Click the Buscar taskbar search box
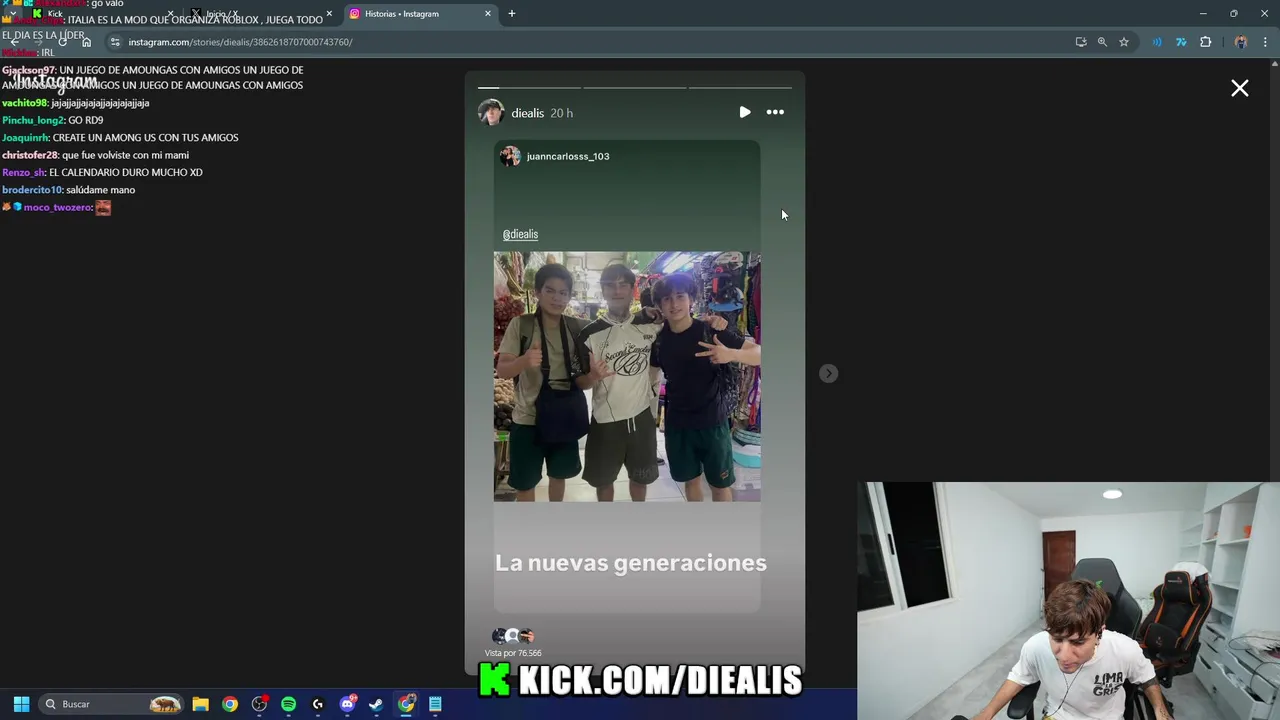 coord(112,704)
